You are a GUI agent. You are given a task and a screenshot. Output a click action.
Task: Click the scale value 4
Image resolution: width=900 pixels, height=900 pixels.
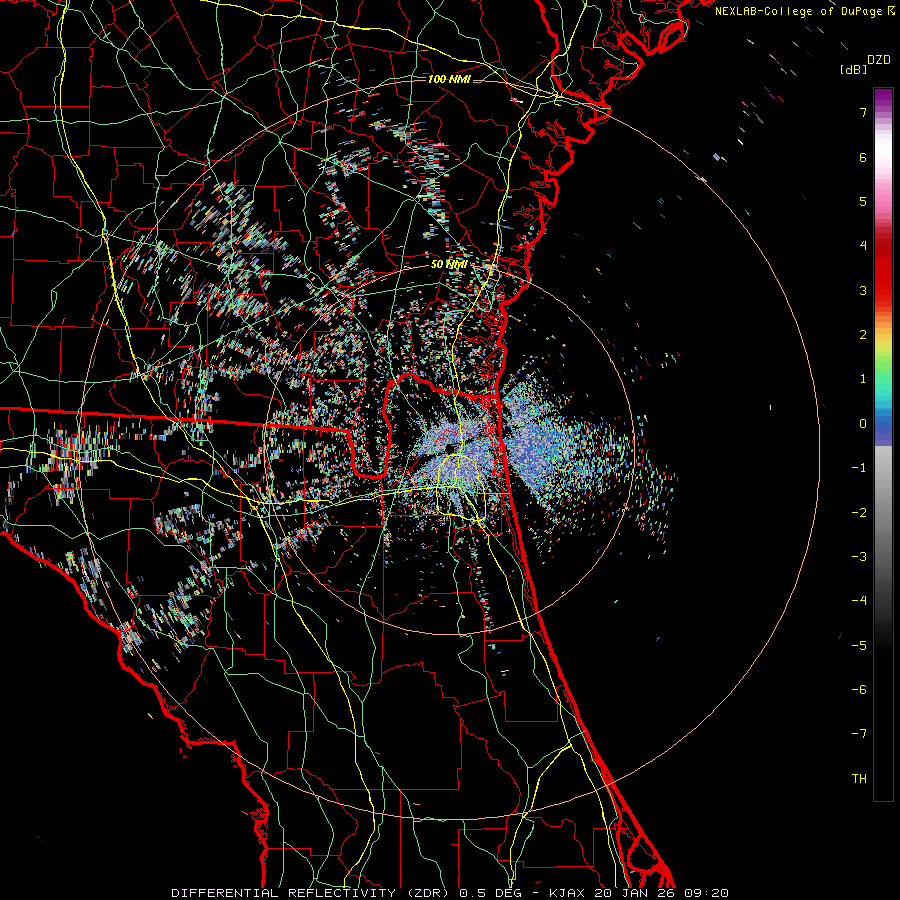(x=863, y=246)
